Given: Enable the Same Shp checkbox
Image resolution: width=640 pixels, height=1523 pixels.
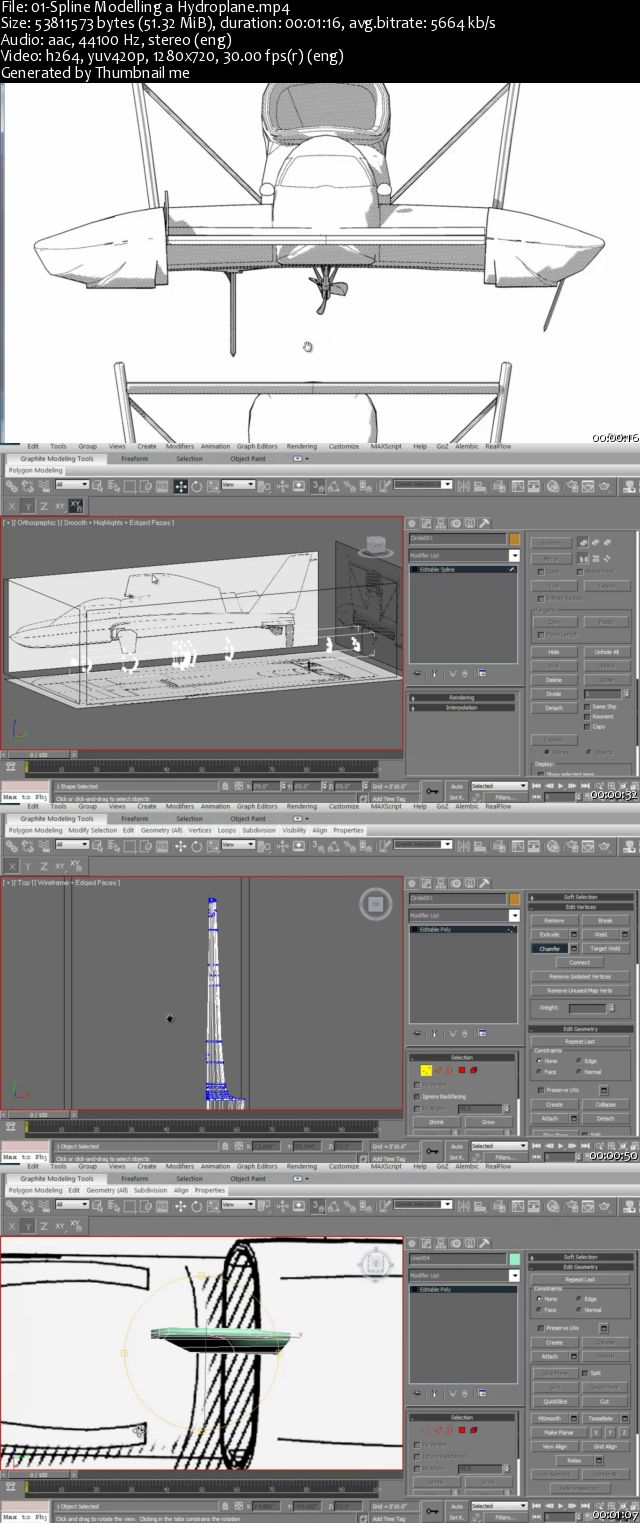Looking at the screenshot, I should pyautogui.click(x=587, y=706).
